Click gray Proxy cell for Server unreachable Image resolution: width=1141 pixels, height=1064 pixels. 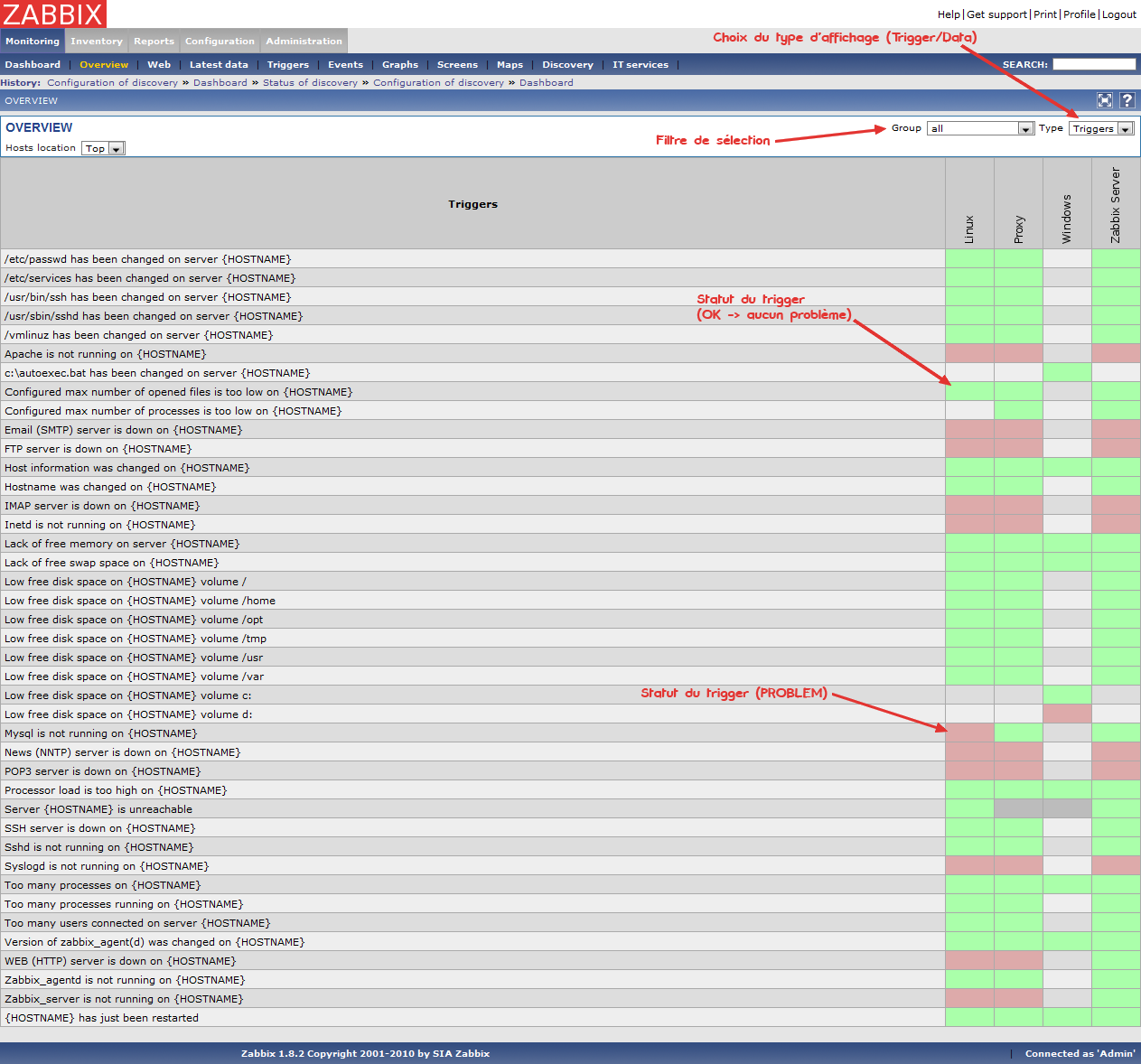pos(1018,809)
